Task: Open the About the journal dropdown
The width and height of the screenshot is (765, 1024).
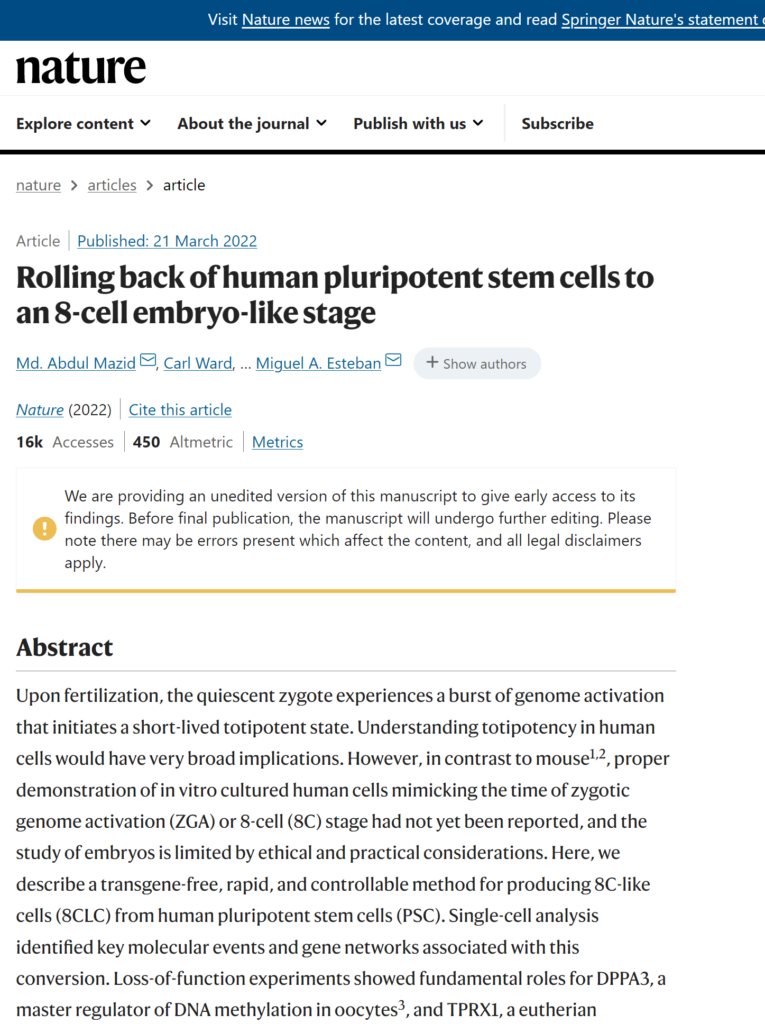Action: point(252,124)
